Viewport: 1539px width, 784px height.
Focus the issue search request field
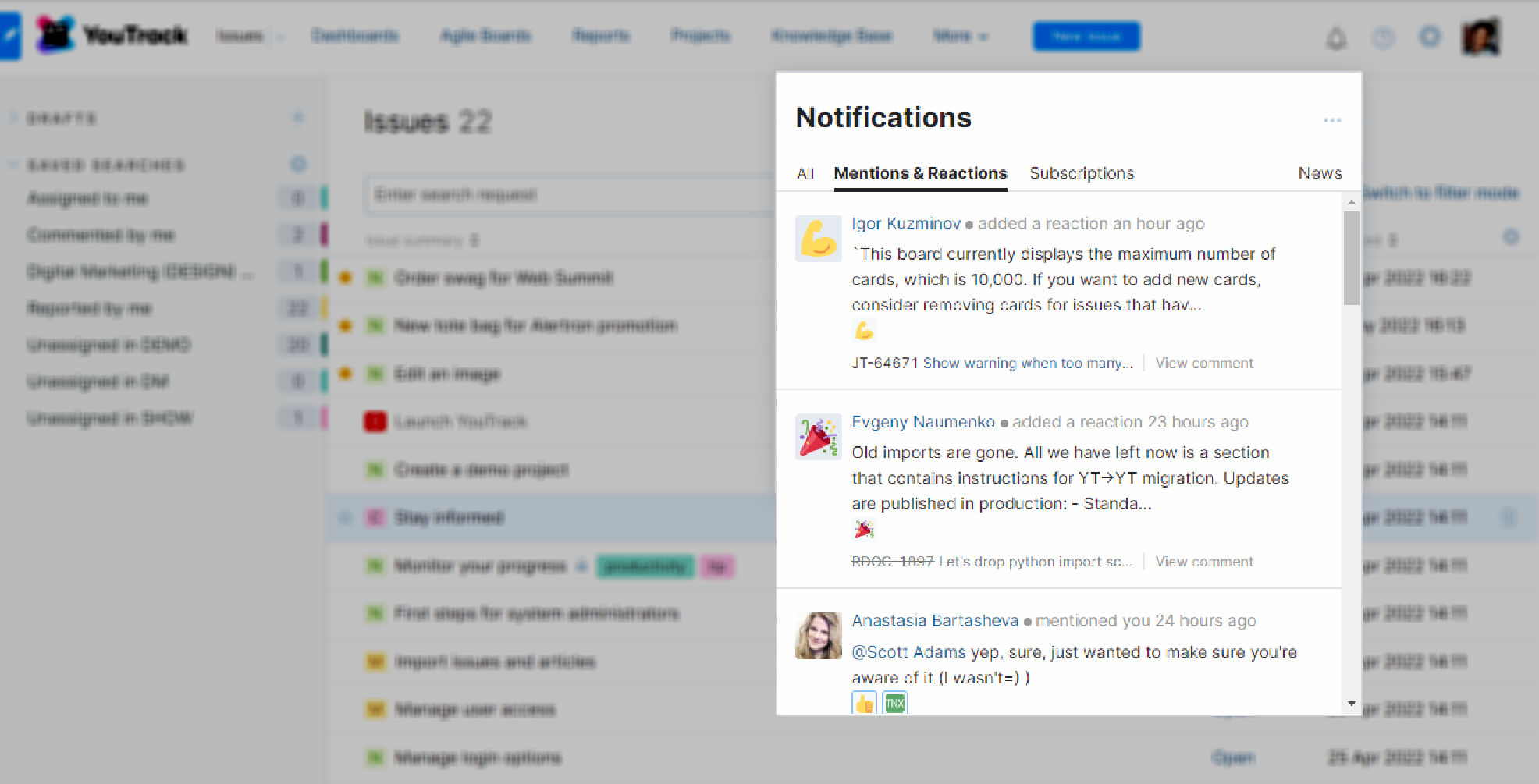(571, 194)
